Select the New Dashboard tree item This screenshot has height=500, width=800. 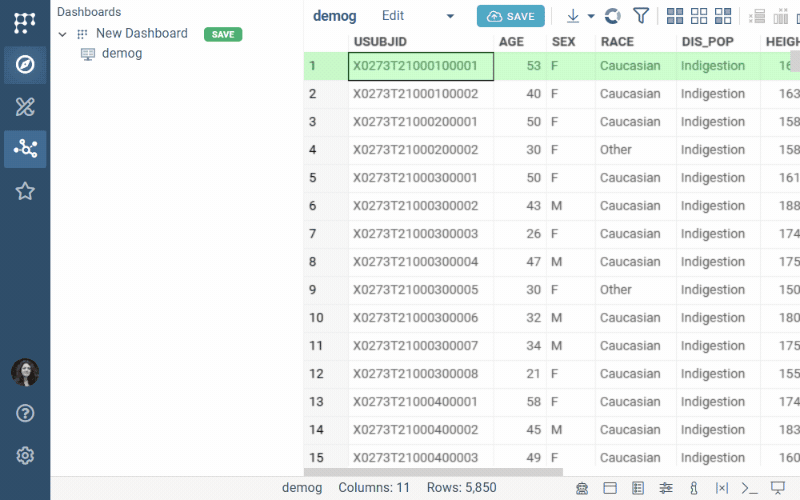point(142,34)
